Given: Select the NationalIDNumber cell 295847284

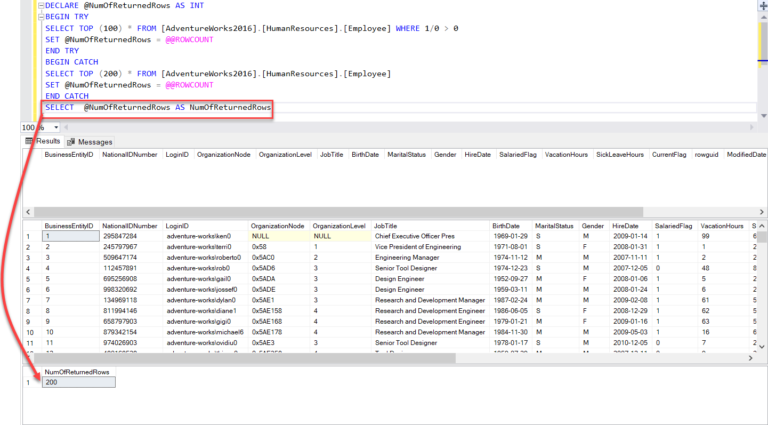Looking at the screenshot, I should coord(131,236).
